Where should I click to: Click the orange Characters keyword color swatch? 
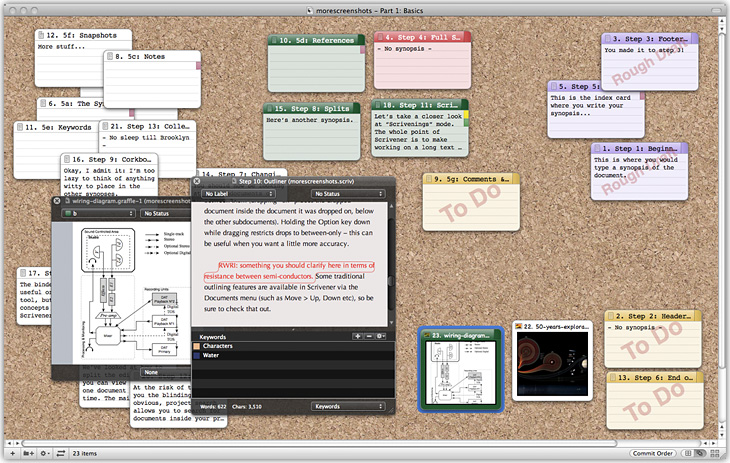click(x=197, y=346)
